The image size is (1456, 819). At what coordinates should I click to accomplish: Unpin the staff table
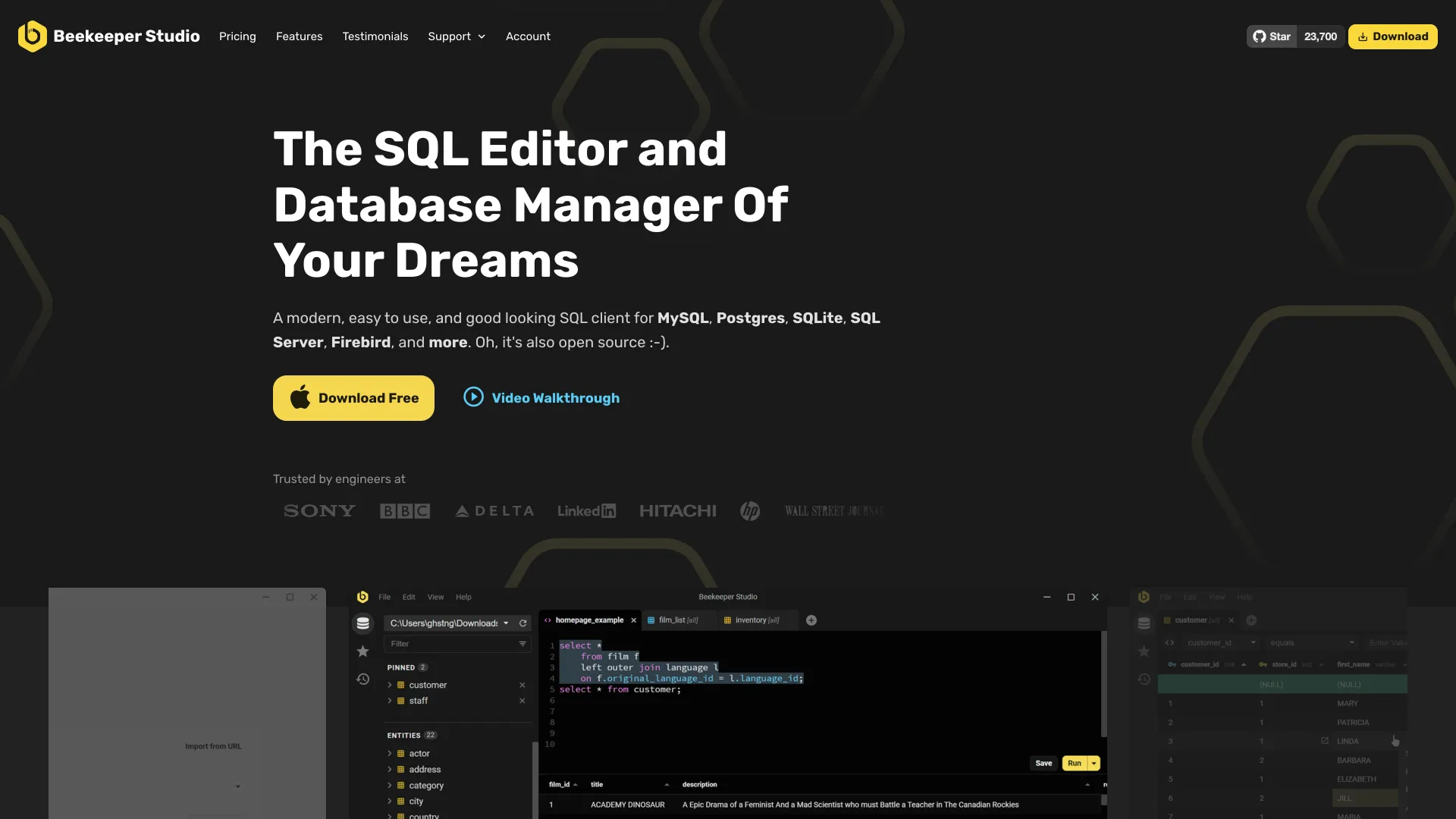click(522, 701)
